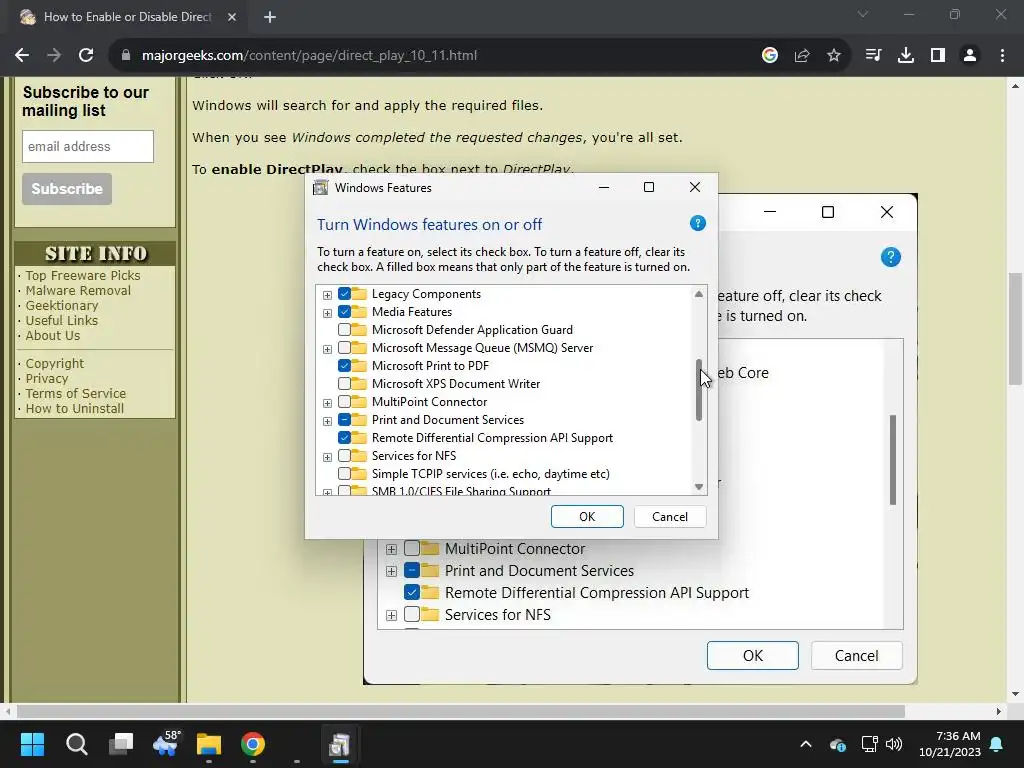
Task: Open Chrome three-dot menu
Action: pos(1002,56)
